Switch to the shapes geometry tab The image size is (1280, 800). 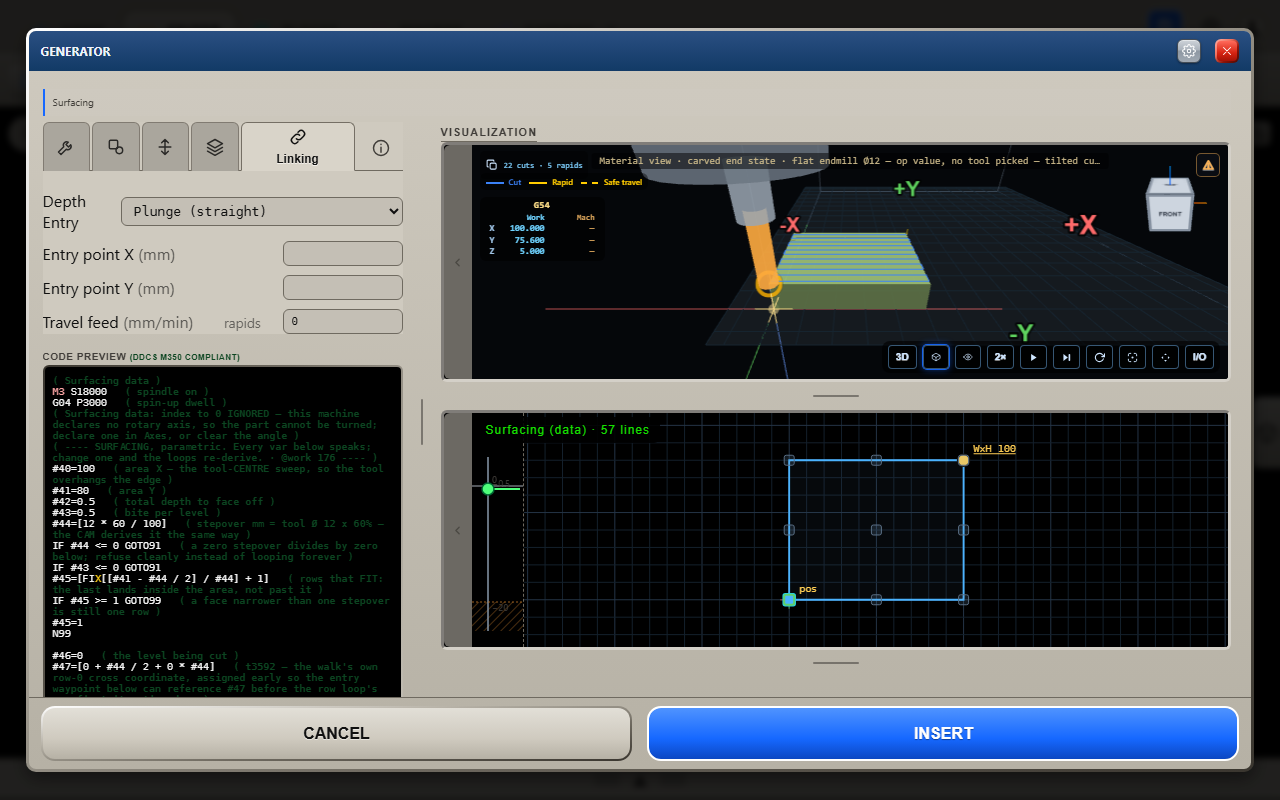(116, 147)
